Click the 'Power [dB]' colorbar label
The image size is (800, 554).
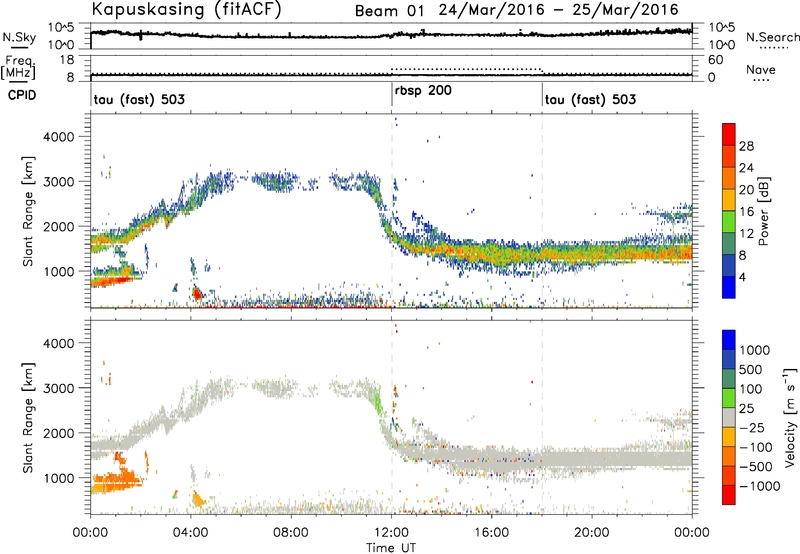tap(764, 211)
